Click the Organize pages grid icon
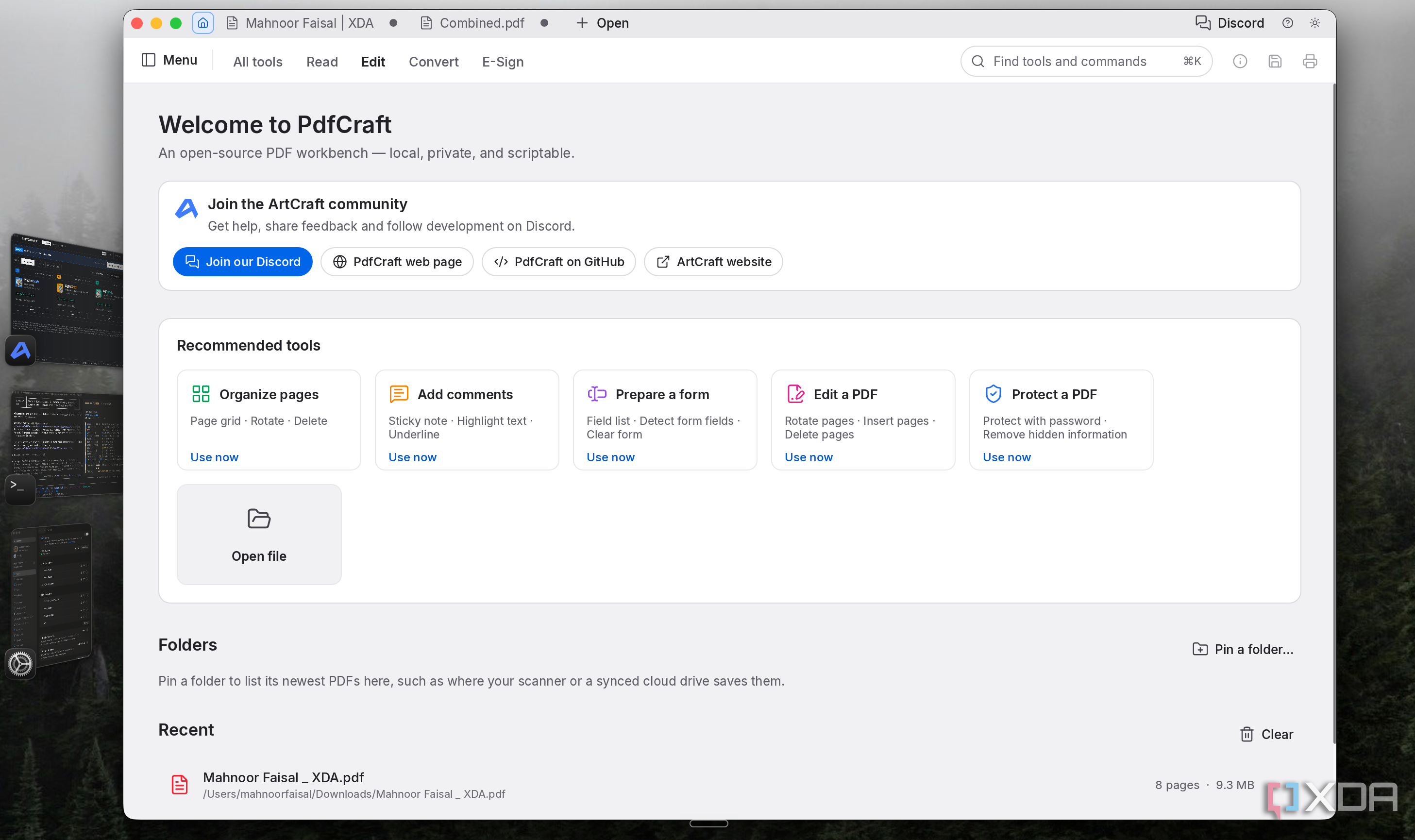Image resolution: width=1415 pixels, height=840 pixels. [x=201, y=393]
